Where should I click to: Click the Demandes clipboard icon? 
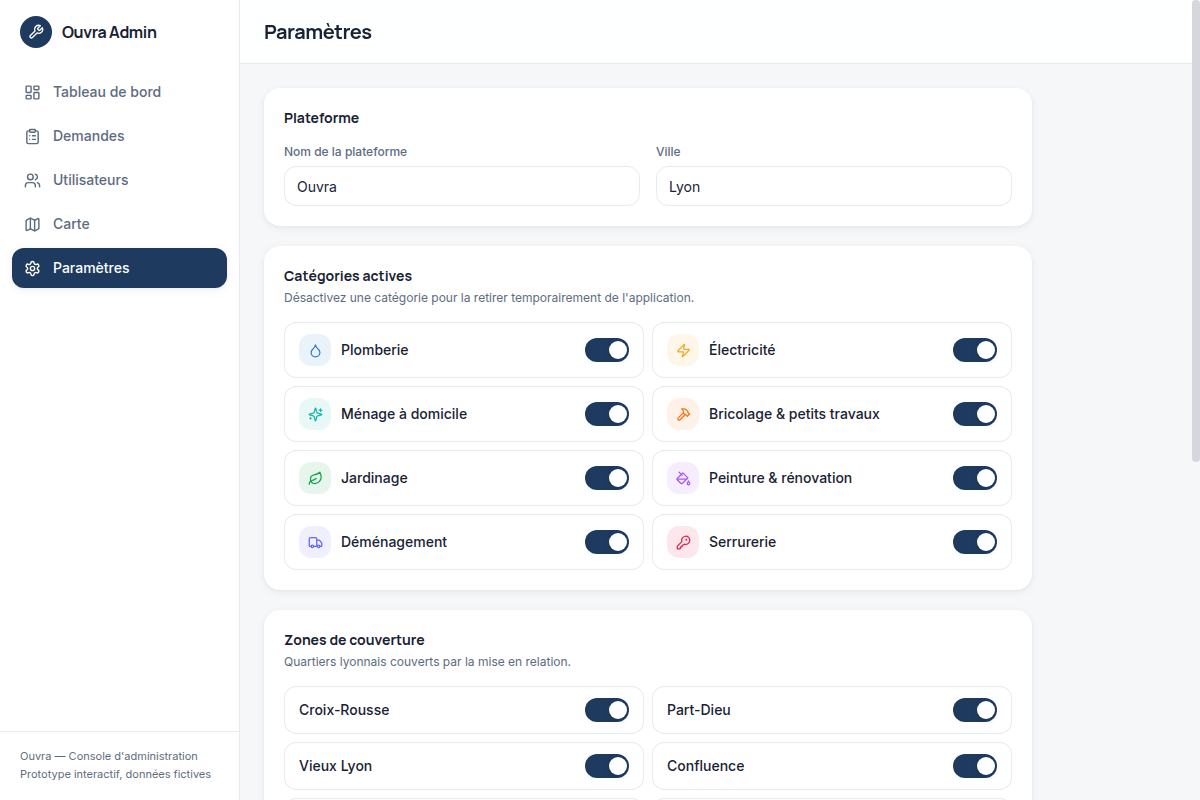(x=32, y=136)
